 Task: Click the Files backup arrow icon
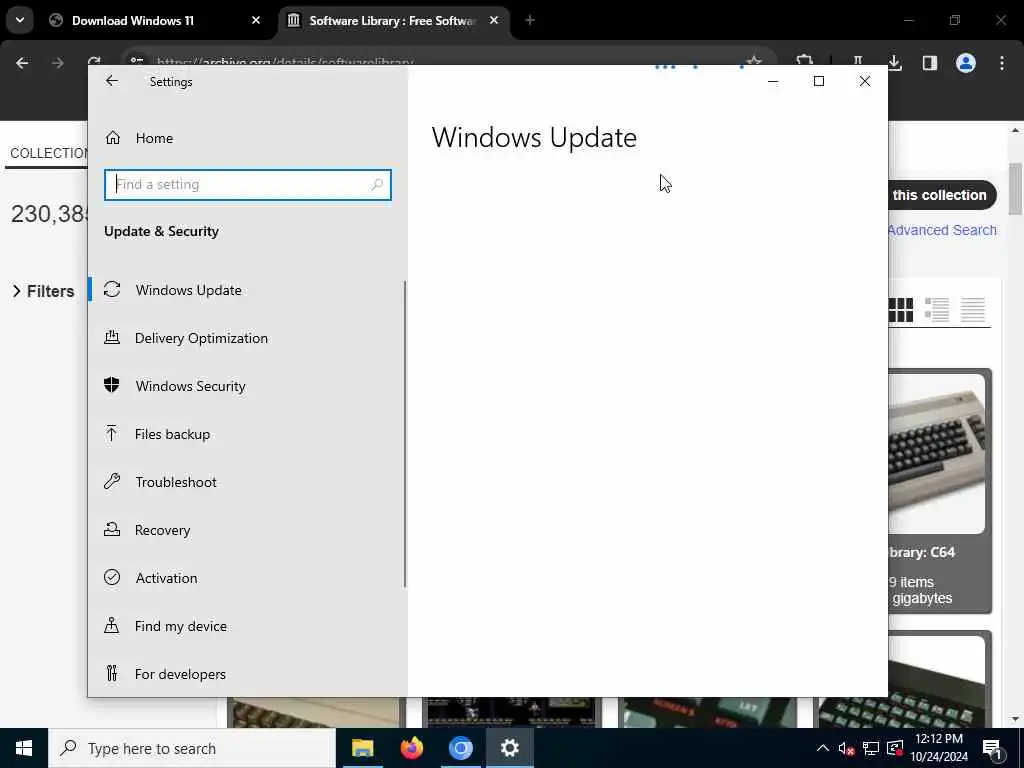(x=112, y=434)
